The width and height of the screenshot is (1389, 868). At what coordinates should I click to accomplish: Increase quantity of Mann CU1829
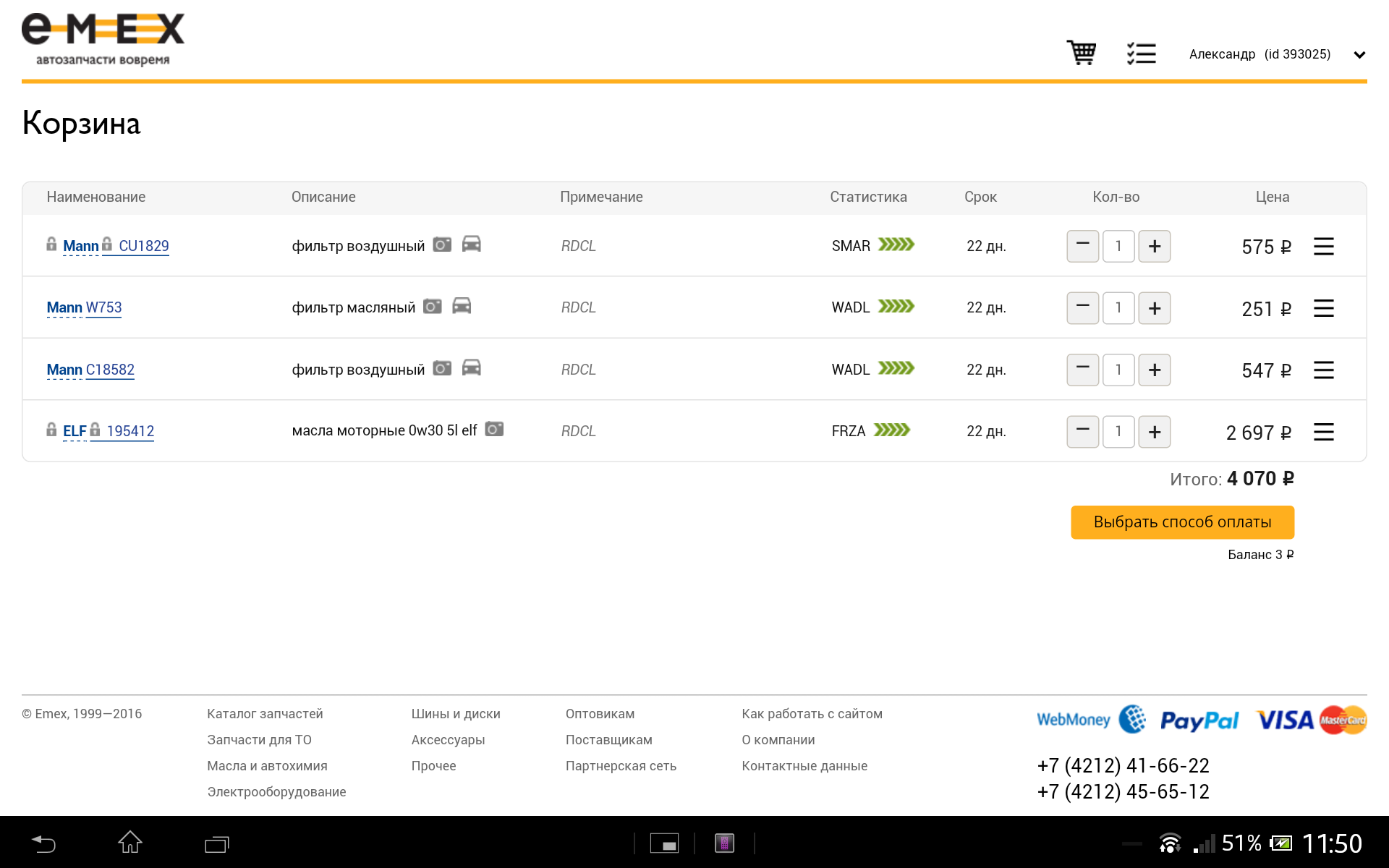[1155, 247]
